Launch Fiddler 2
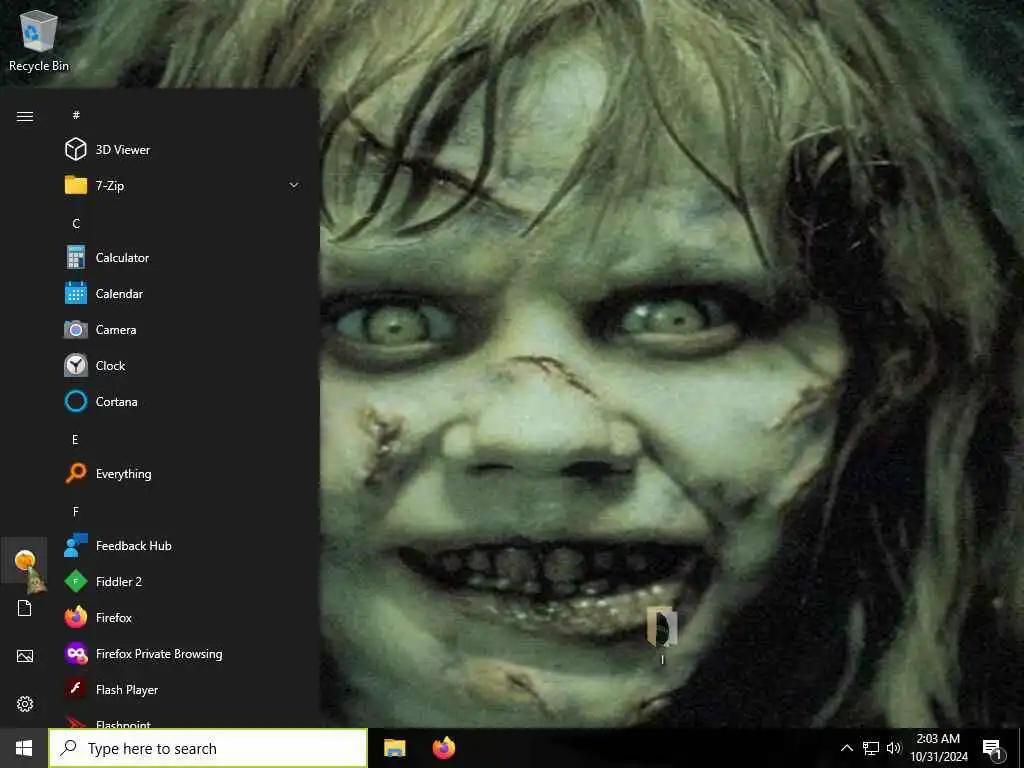1024x768 pixels. tap(183, 582)
